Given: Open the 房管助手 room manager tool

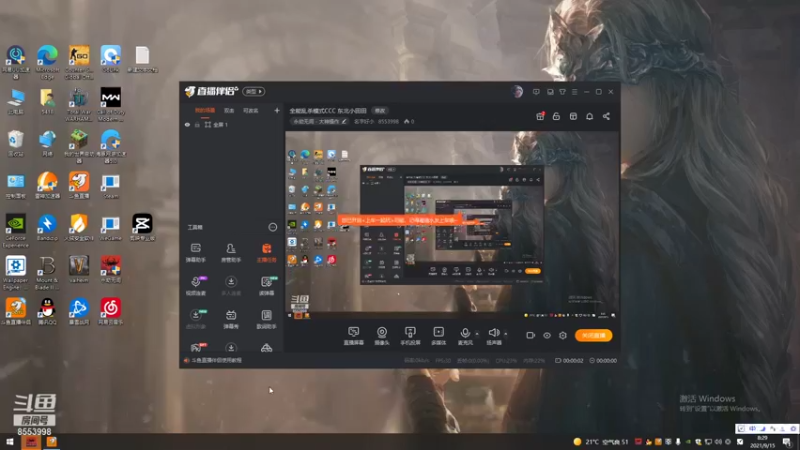Looking at the screenshot, I should point(231,253).
